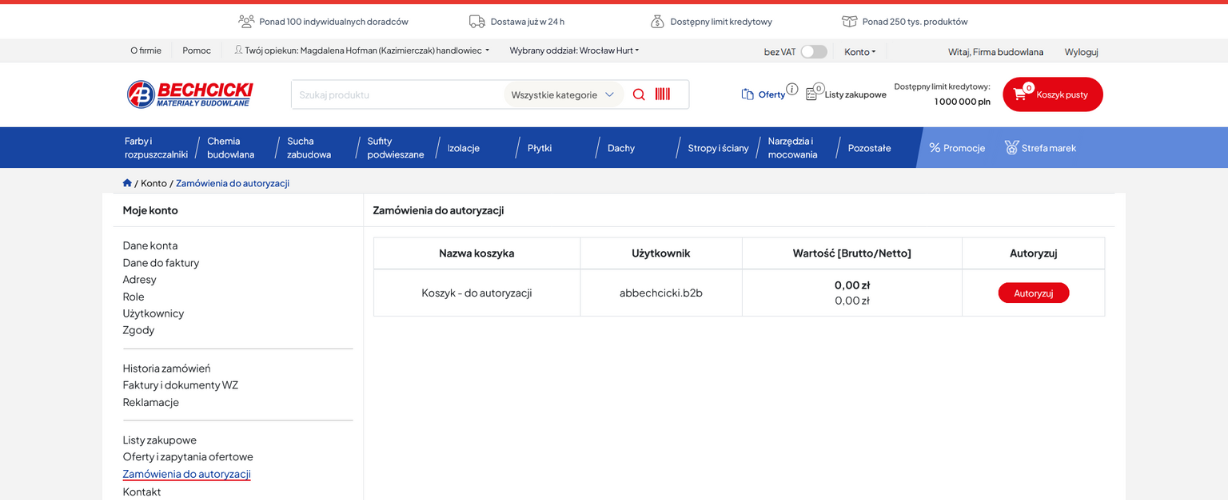
Task: Click the product box icon
Action: pyautogui.click(x=849, y=21)
